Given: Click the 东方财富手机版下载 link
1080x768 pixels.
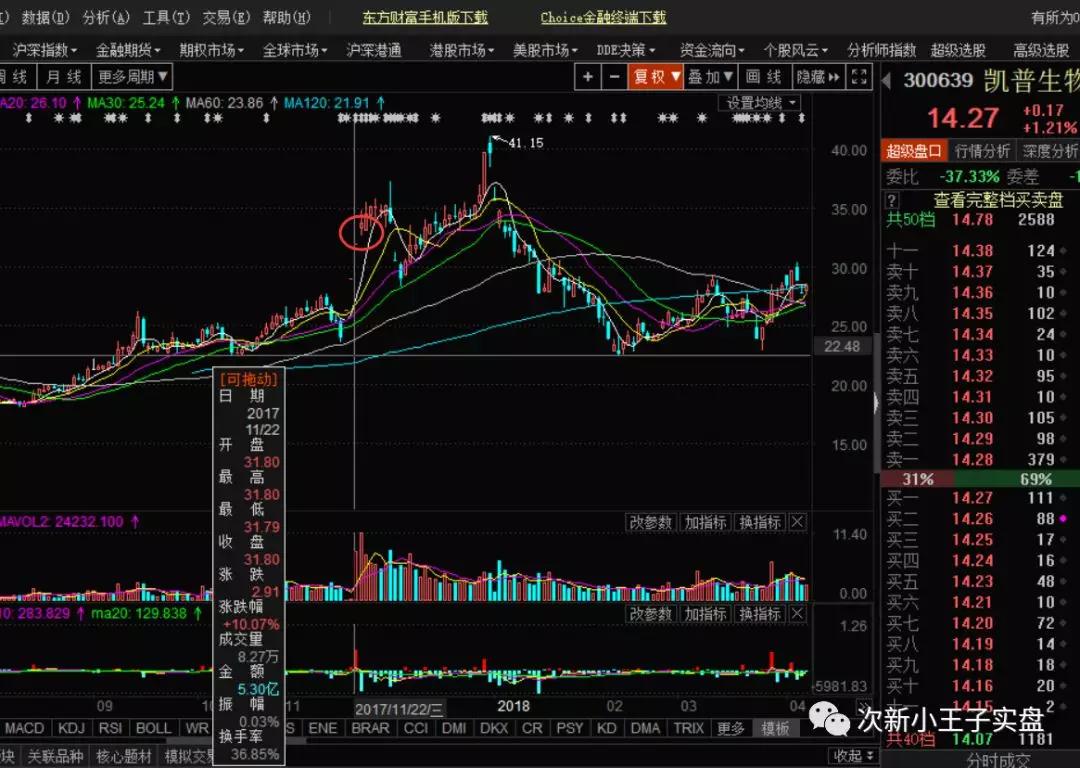Looking at the screenshot, I should point(425,17).
